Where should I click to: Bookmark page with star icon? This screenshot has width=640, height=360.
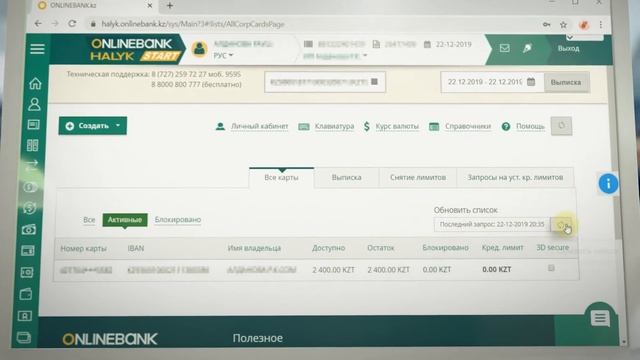(x=563, y=25)
